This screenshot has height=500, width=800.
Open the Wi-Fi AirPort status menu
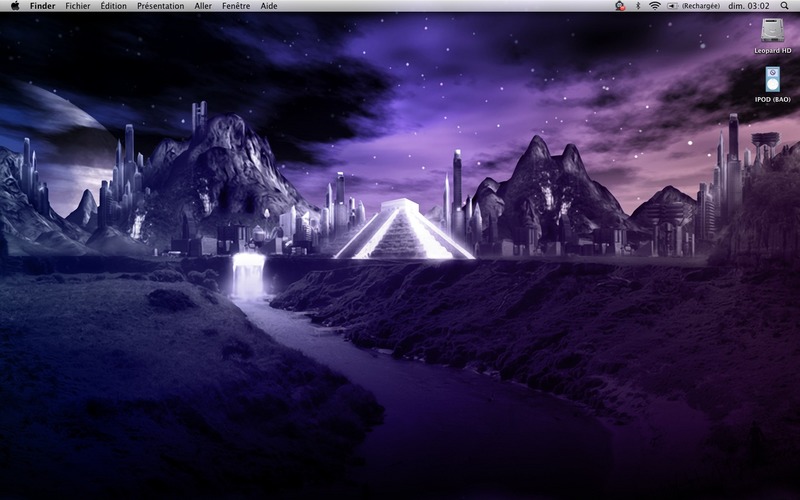(x=655, y=6)
